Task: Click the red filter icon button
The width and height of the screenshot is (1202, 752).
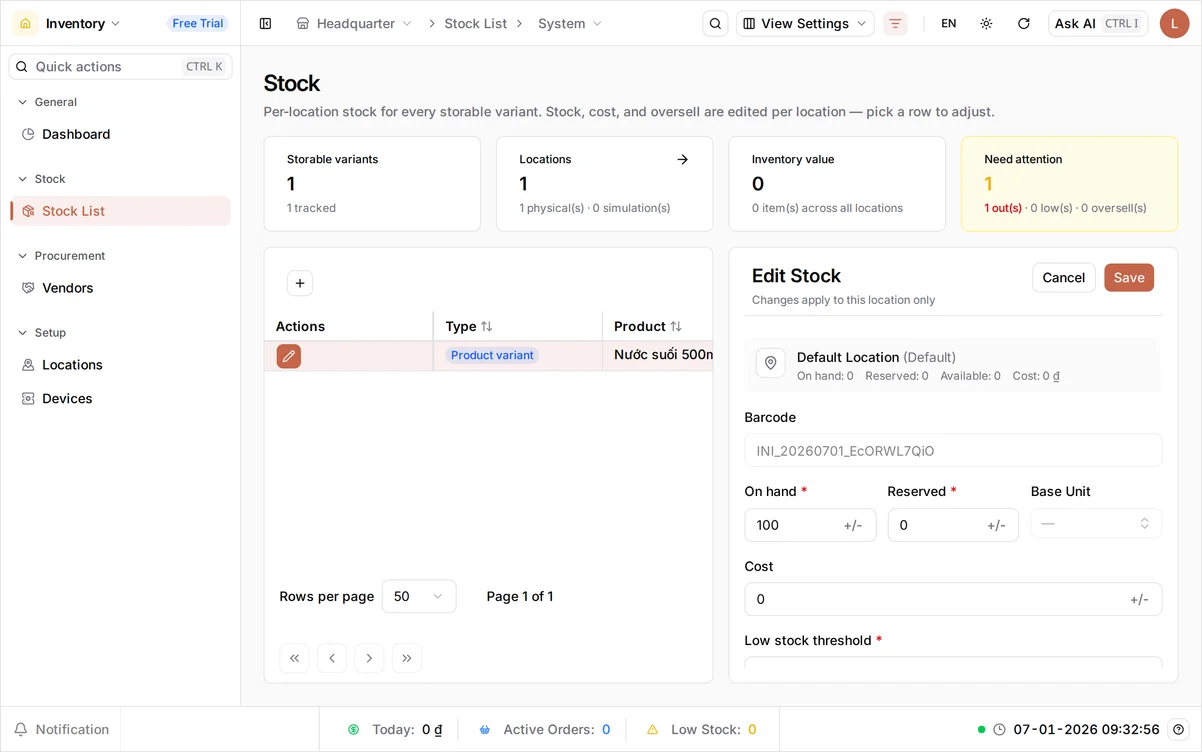Action: [895, 23]
